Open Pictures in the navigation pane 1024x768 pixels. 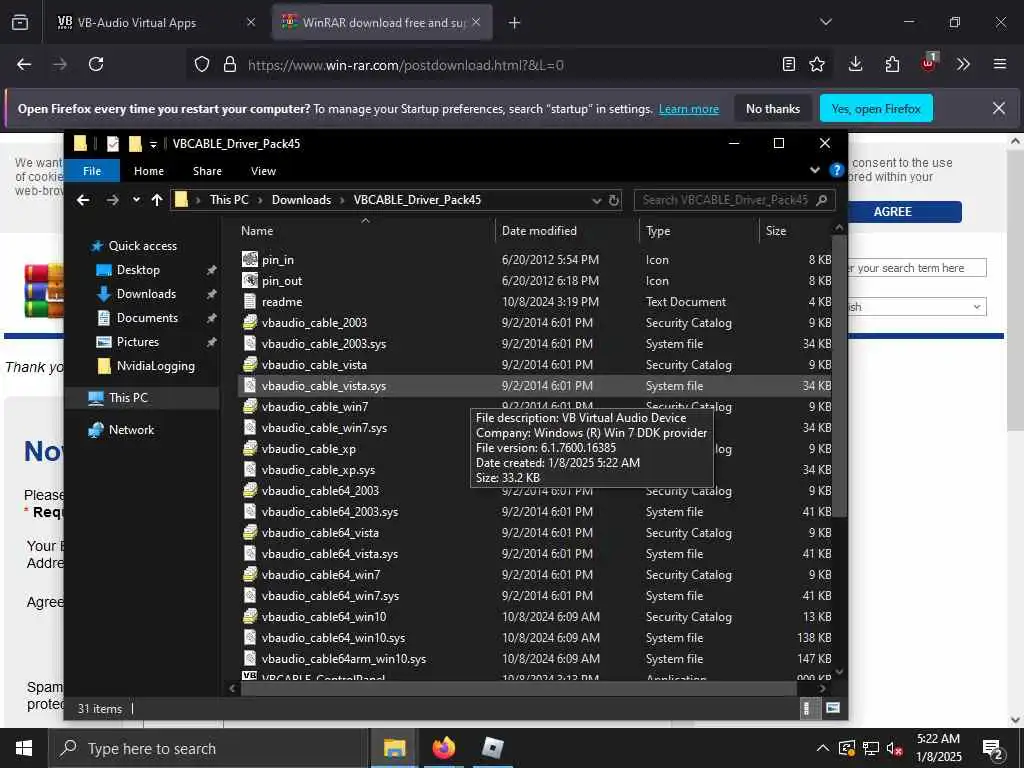click(137, 342)
